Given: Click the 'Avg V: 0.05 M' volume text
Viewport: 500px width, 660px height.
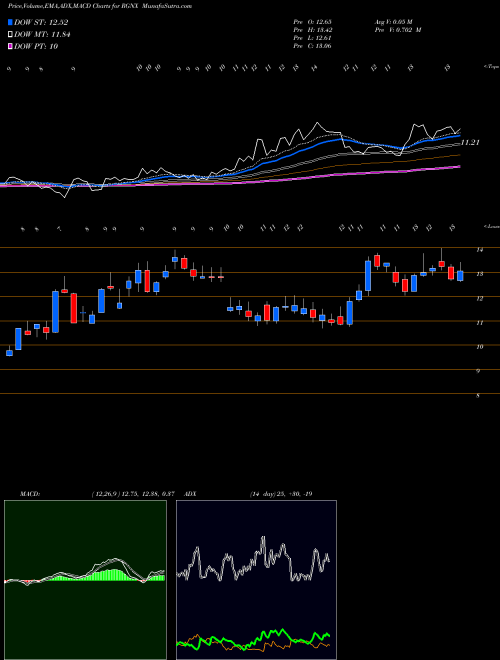Looking at the screenshot, I should (394, 21).
